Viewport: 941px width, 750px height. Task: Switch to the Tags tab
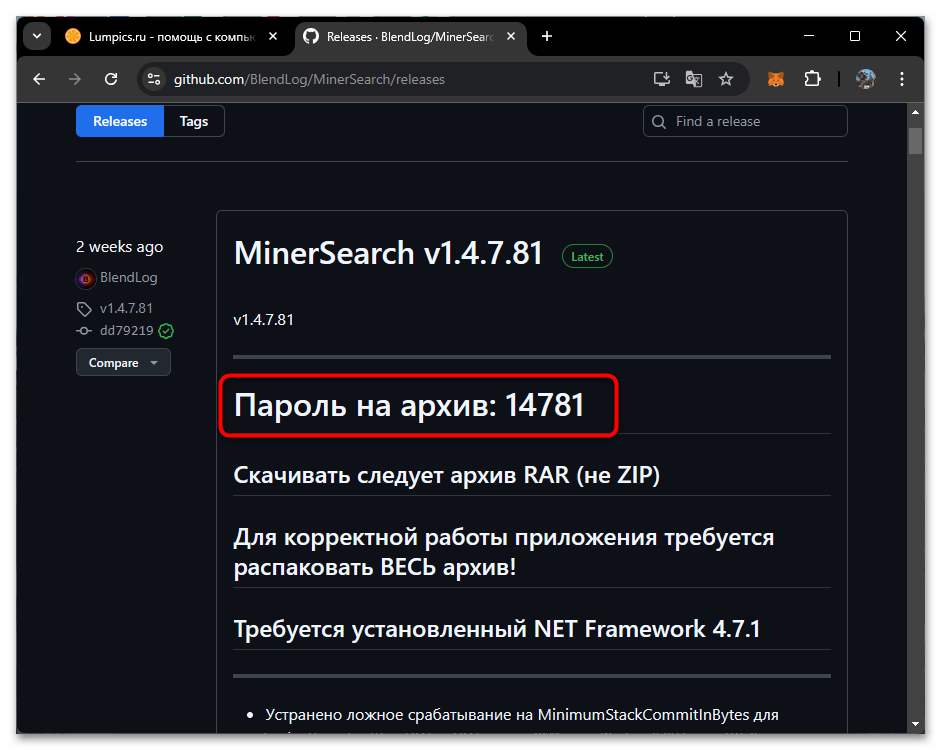194,121
